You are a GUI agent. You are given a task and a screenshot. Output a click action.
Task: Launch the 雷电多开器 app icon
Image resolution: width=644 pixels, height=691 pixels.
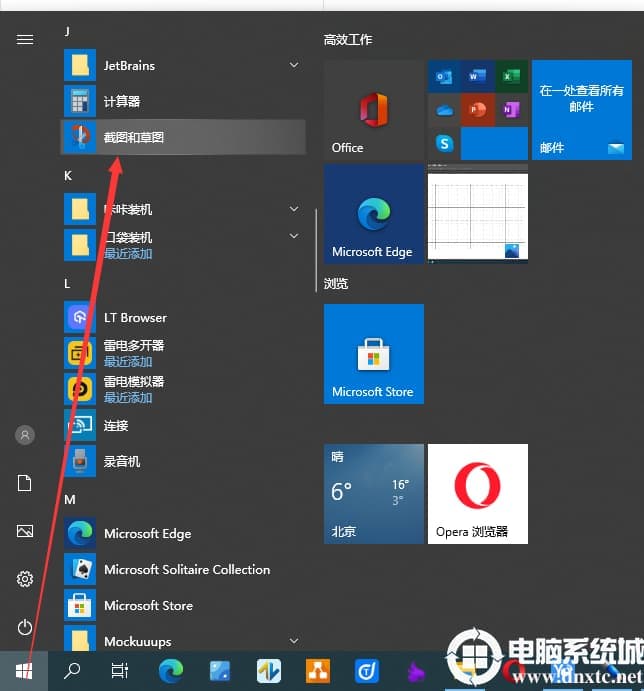pyautogui.click(x=80, y=353)
